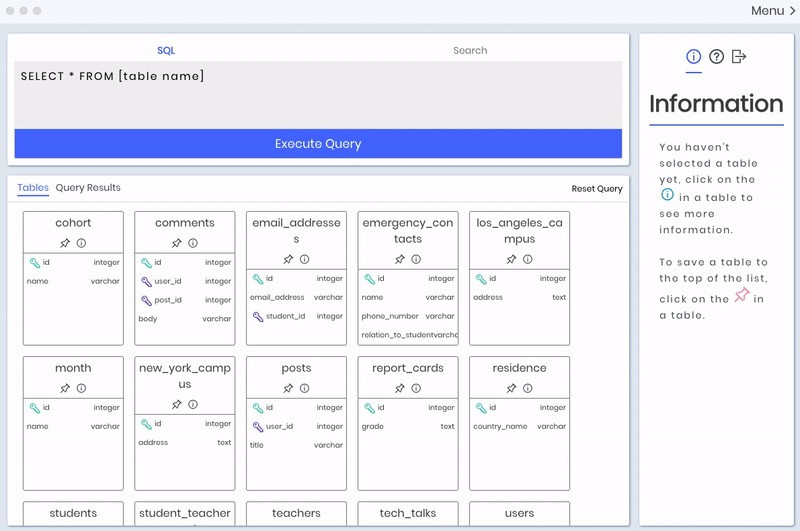Viewport: 800px width, 531px height.
Task: Open info for posts table
Action: pos(305,388)
